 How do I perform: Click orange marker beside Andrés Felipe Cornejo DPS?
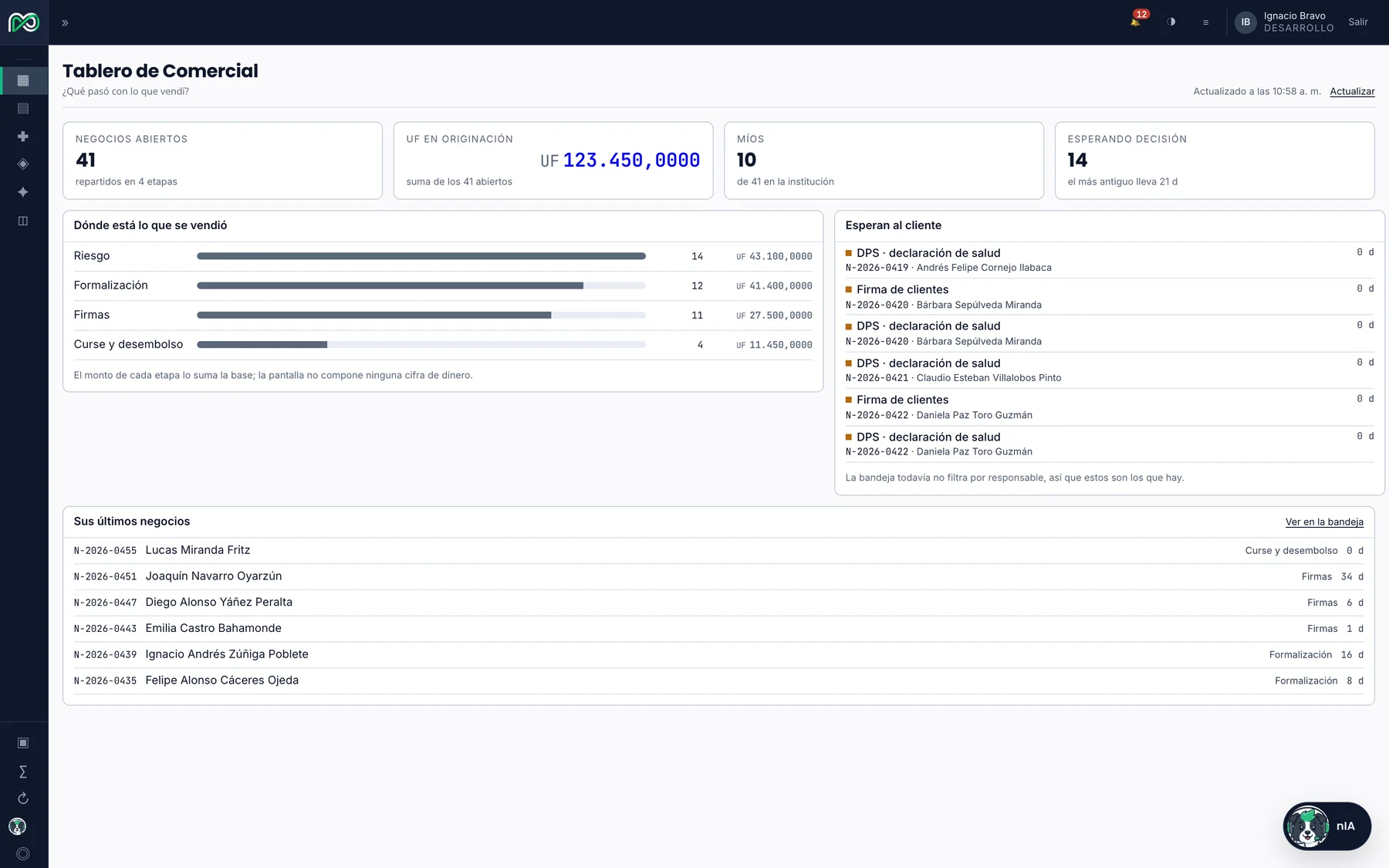[849, 253]
